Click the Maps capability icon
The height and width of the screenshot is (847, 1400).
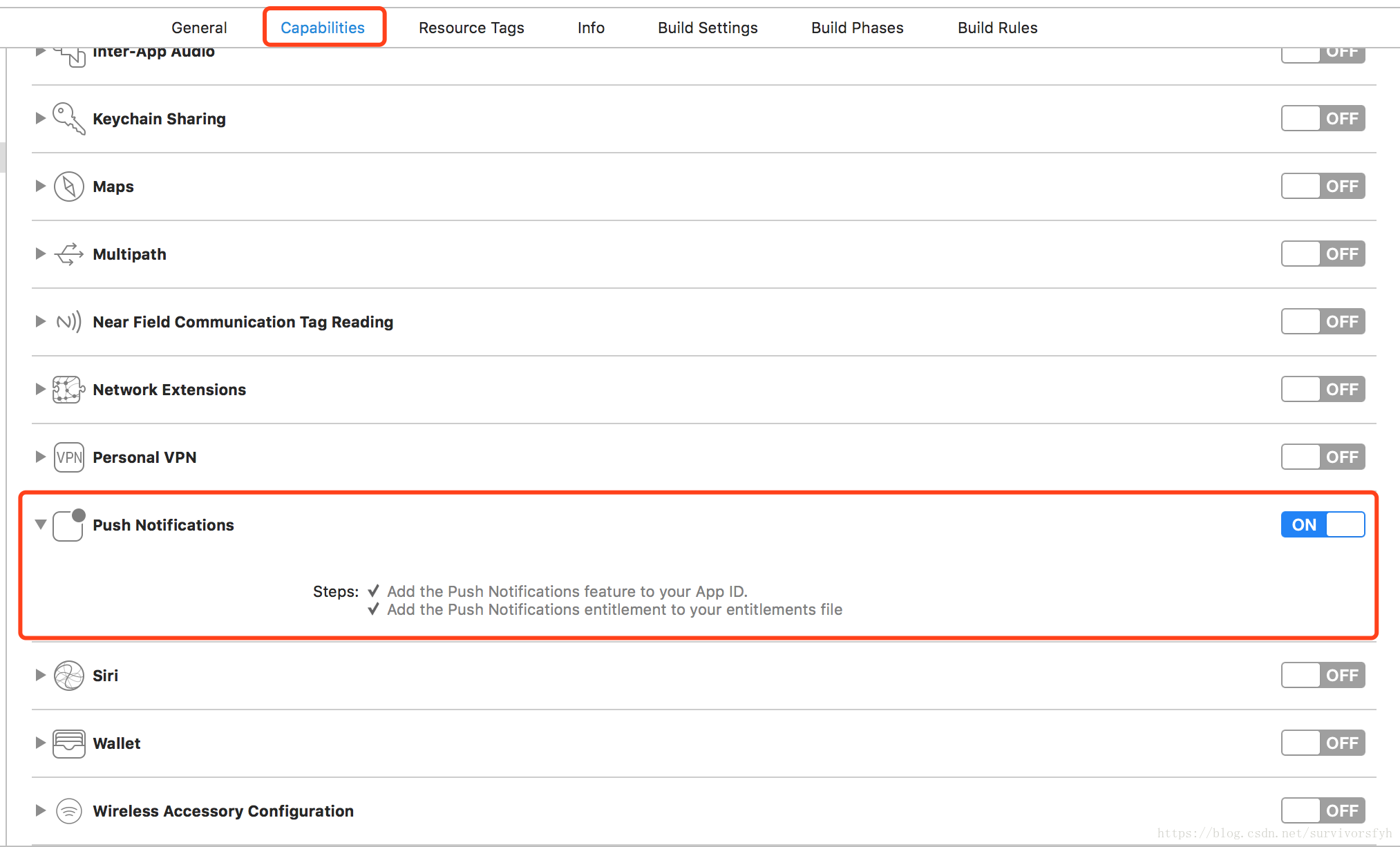pyautogui.click(x=67, y=187)
